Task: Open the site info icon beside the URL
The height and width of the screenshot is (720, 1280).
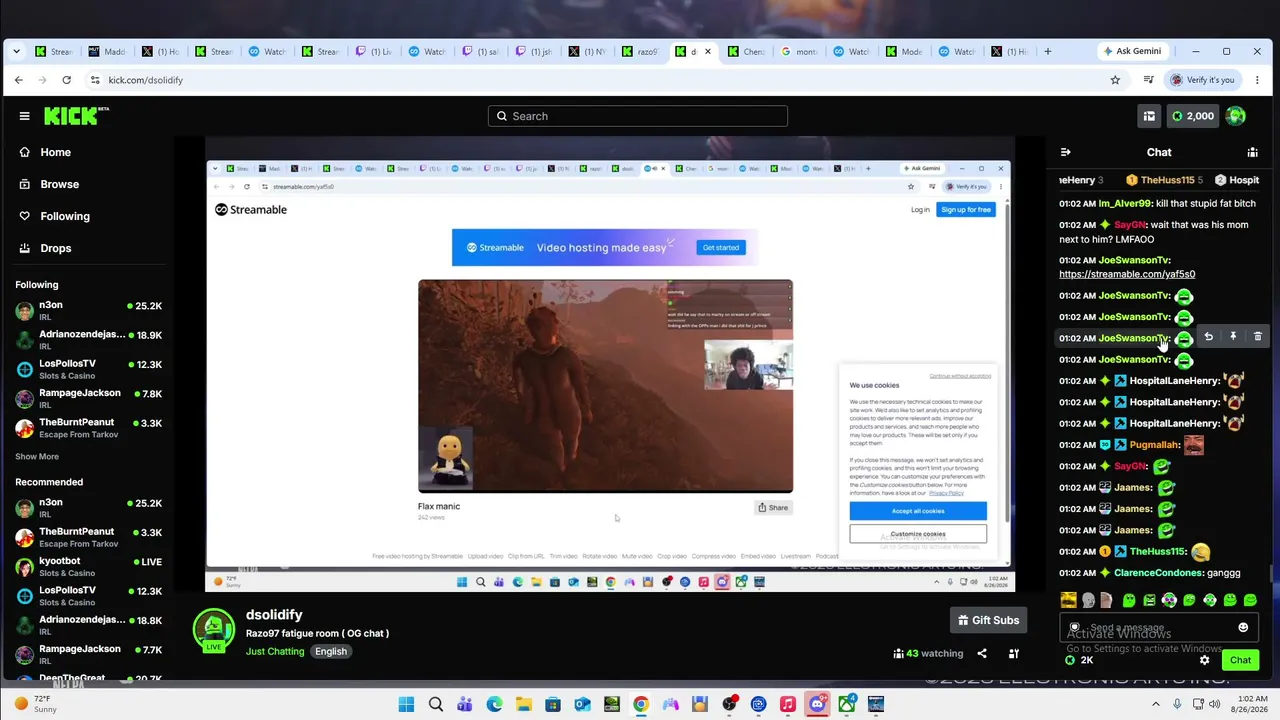Action: point(95,80)
